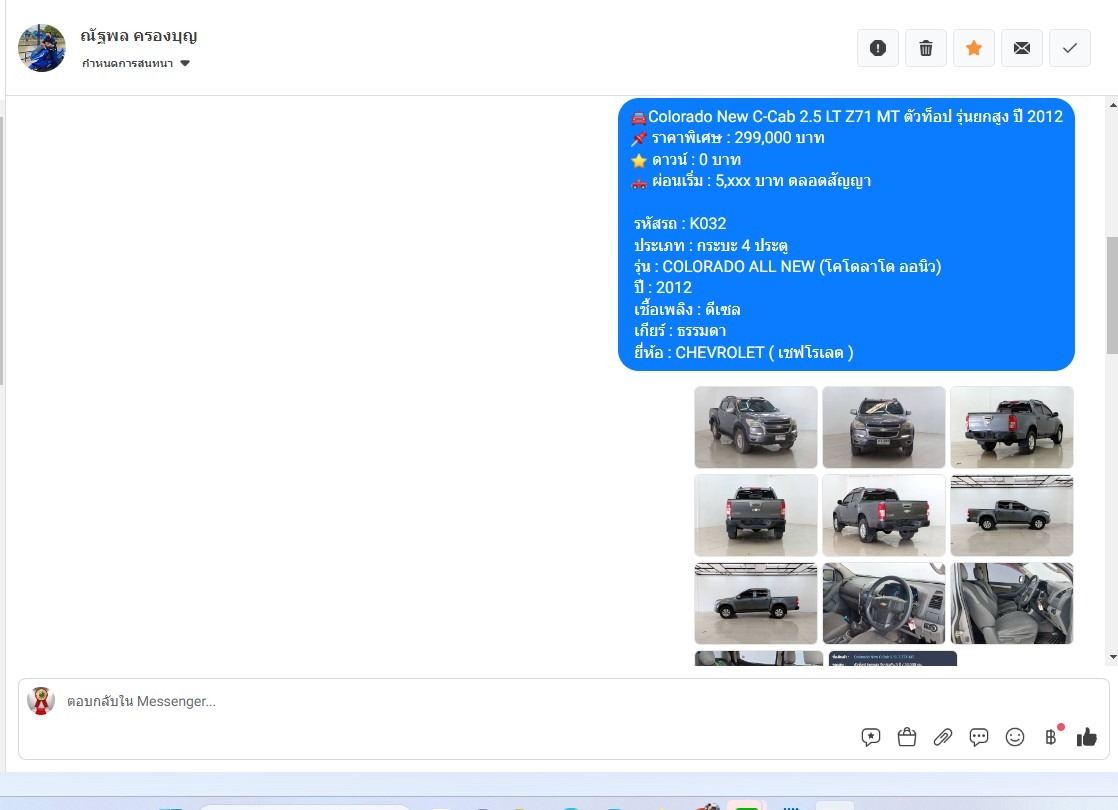The image size is (1118, 810).
Task: Click the เชื้อเพลิง : ดีเซล line
Action: pos(687,309)
